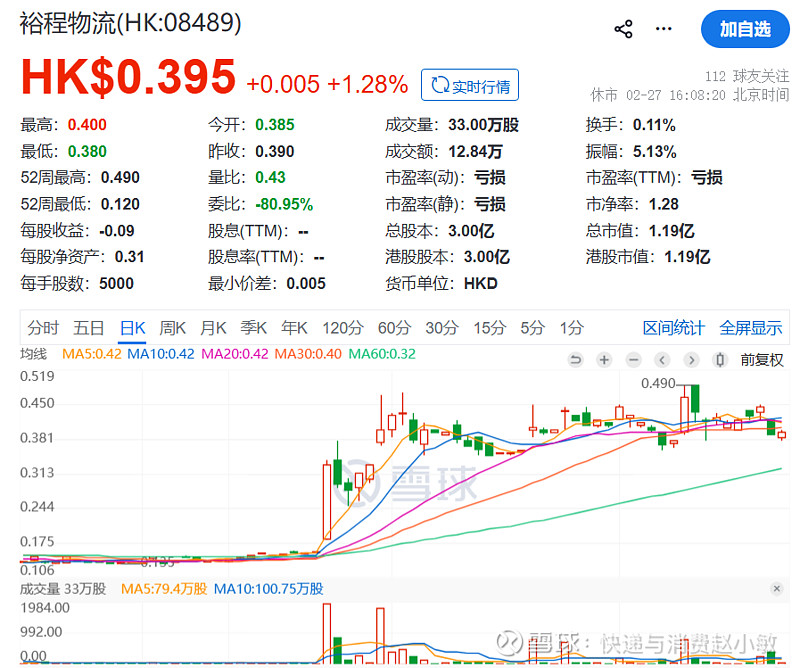Switch to 5分 interval tab

pyautogui.click(x=533, y=328)
